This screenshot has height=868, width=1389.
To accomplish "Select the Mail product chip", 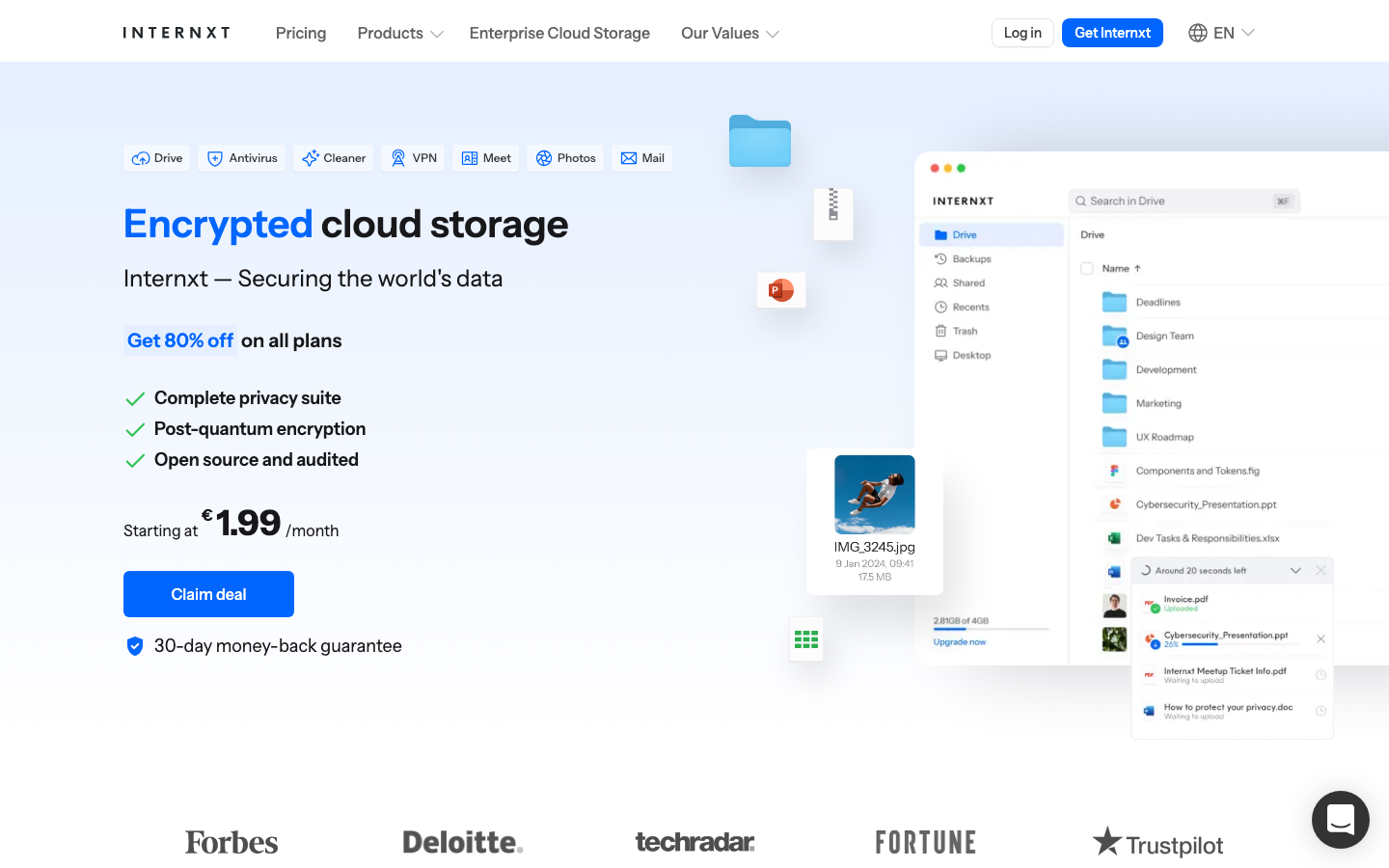I will click(x=642, y=158).
